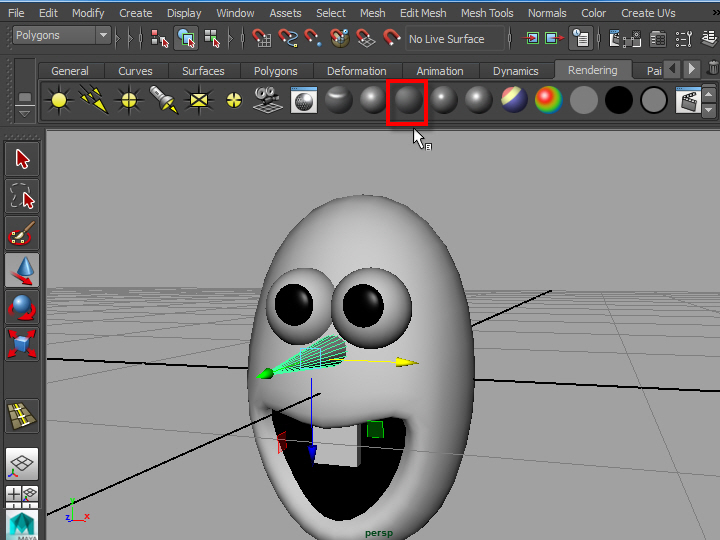Image resolution: width=720 pixels, height=540 pixels.
Task: Choose the Rotate tool
Action: 22,306
